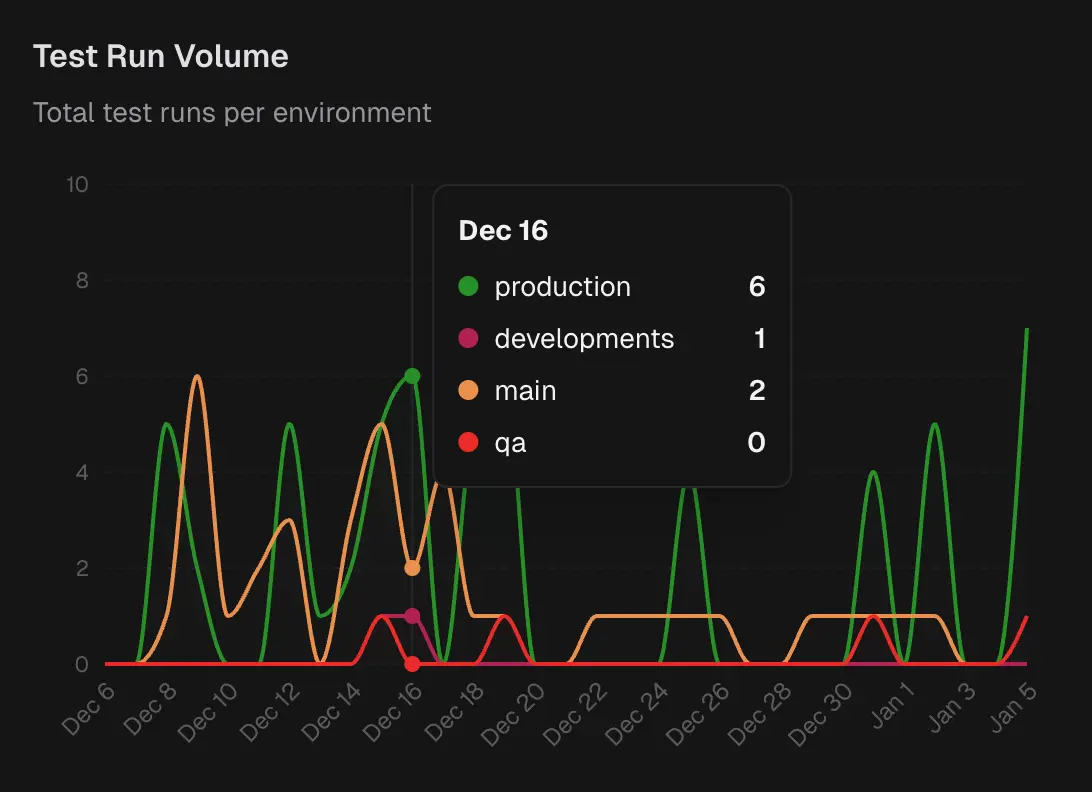Click the crimson developments legend dot
The width and height of the screenshot is (1092, 792).
pyautogui.click(x=466, y=339)
